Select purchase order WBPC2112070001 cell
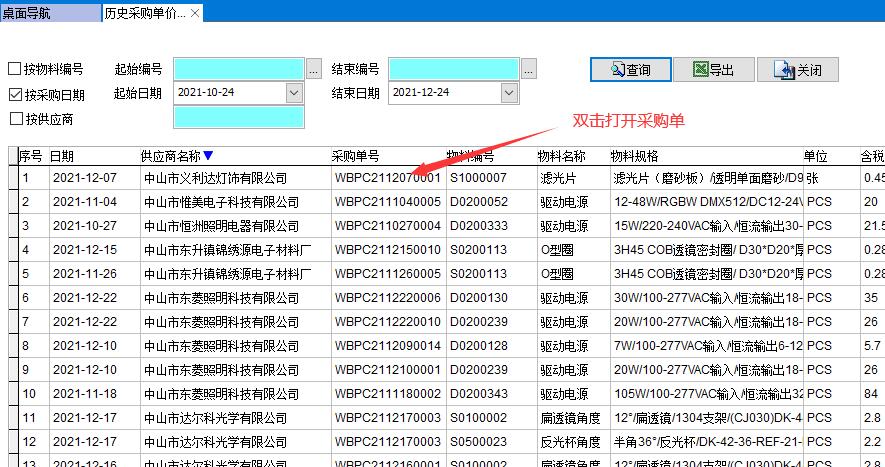Screen dimensions: 885x467 pos(387,178)
